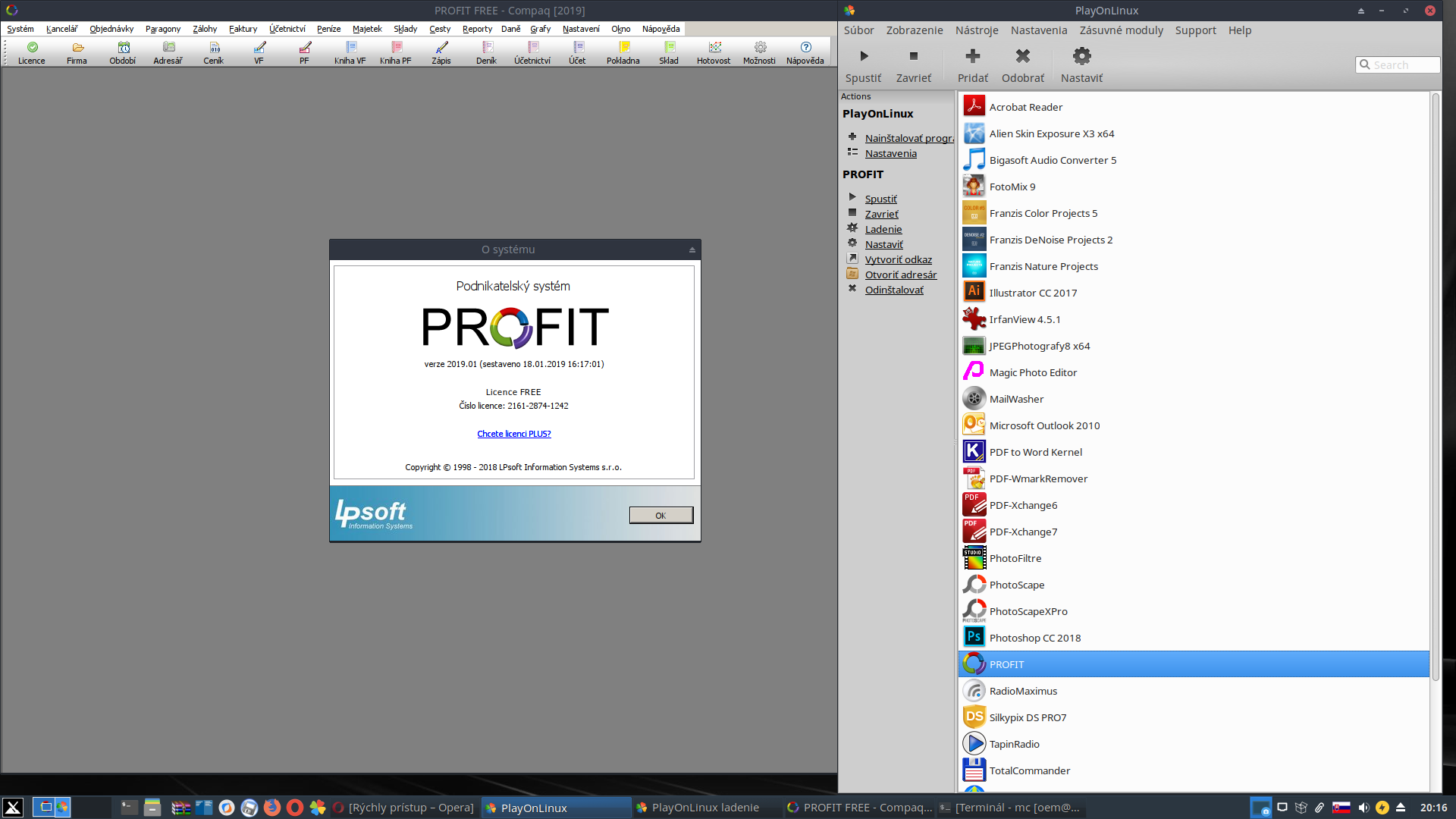Open Období calendar toolbar icon
1456x819 pixels.
[123, 52]
